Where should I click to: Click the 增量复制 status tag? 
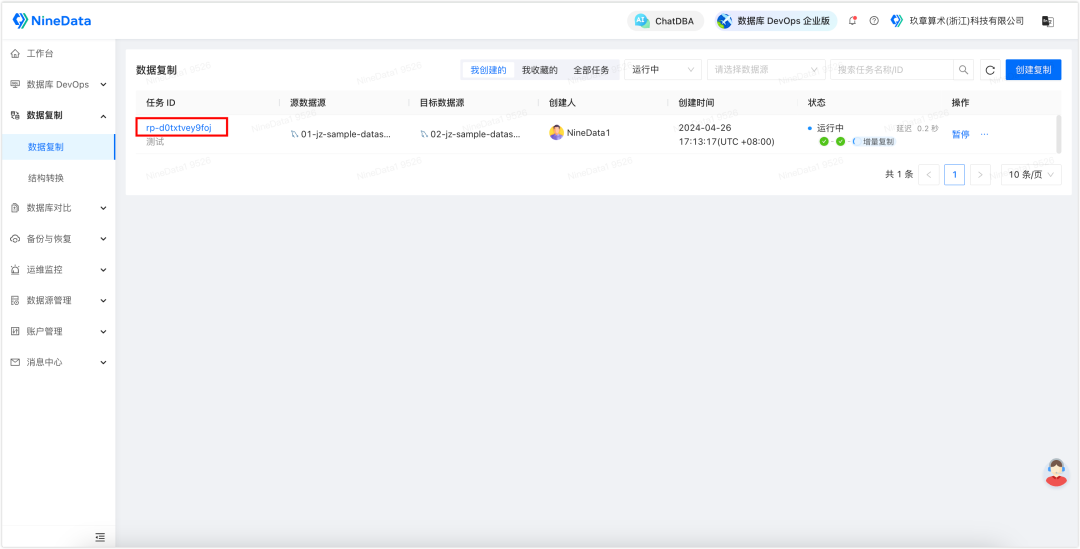coord(877,141)
